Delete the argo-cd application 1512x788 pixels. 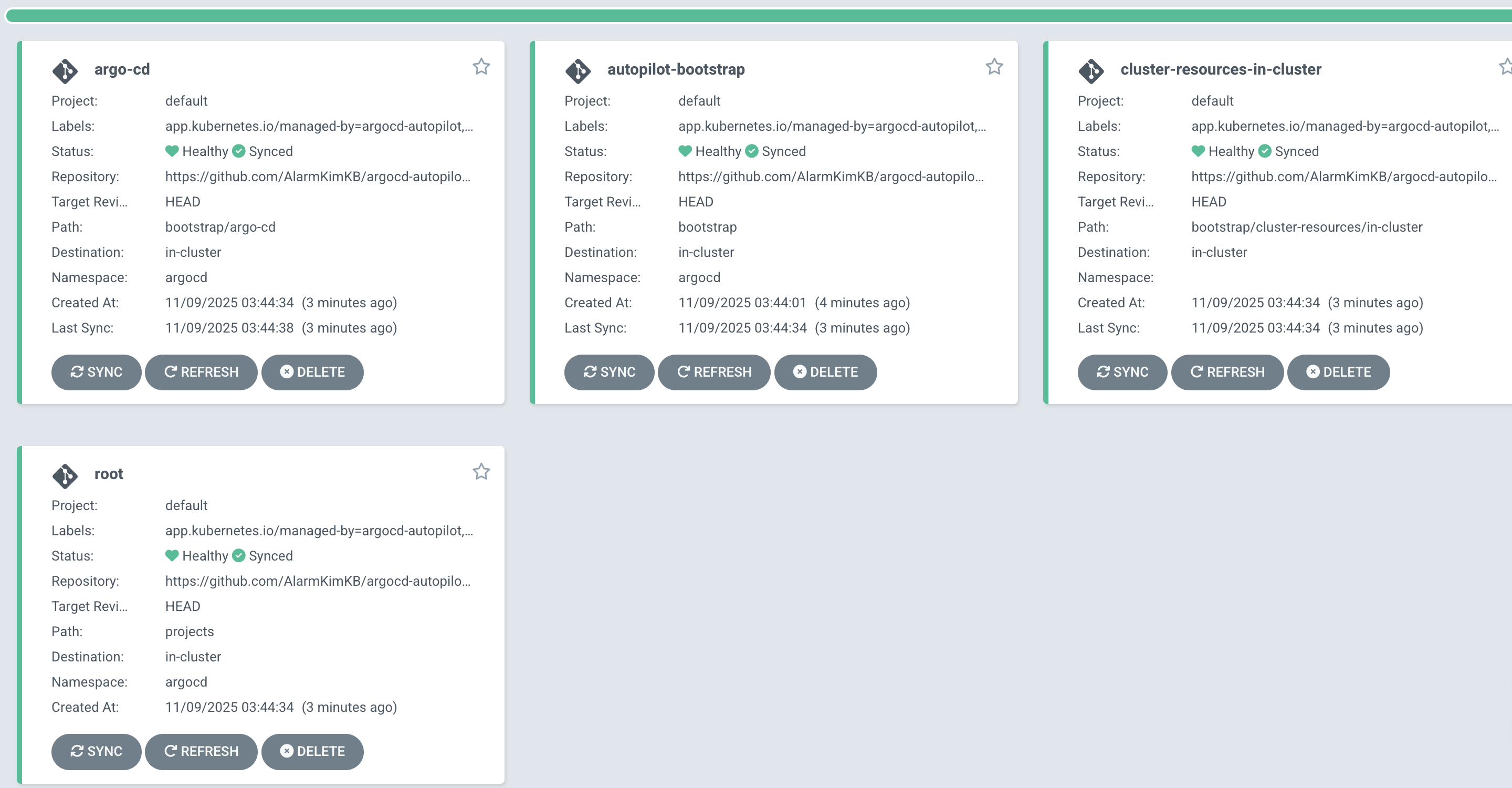[x=312, y=372]
